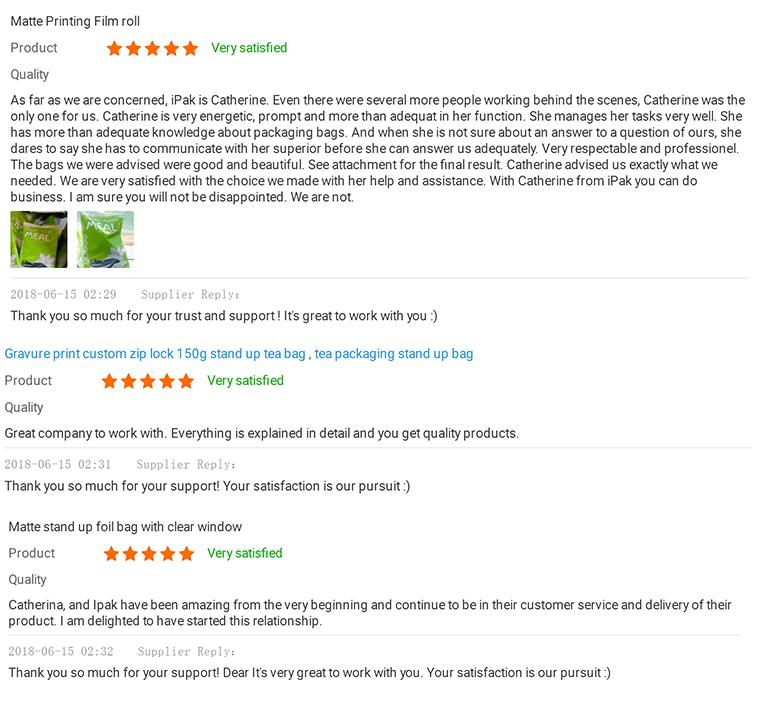
Task: Click Matte stand up foil bag title
Action: [125, 527]
